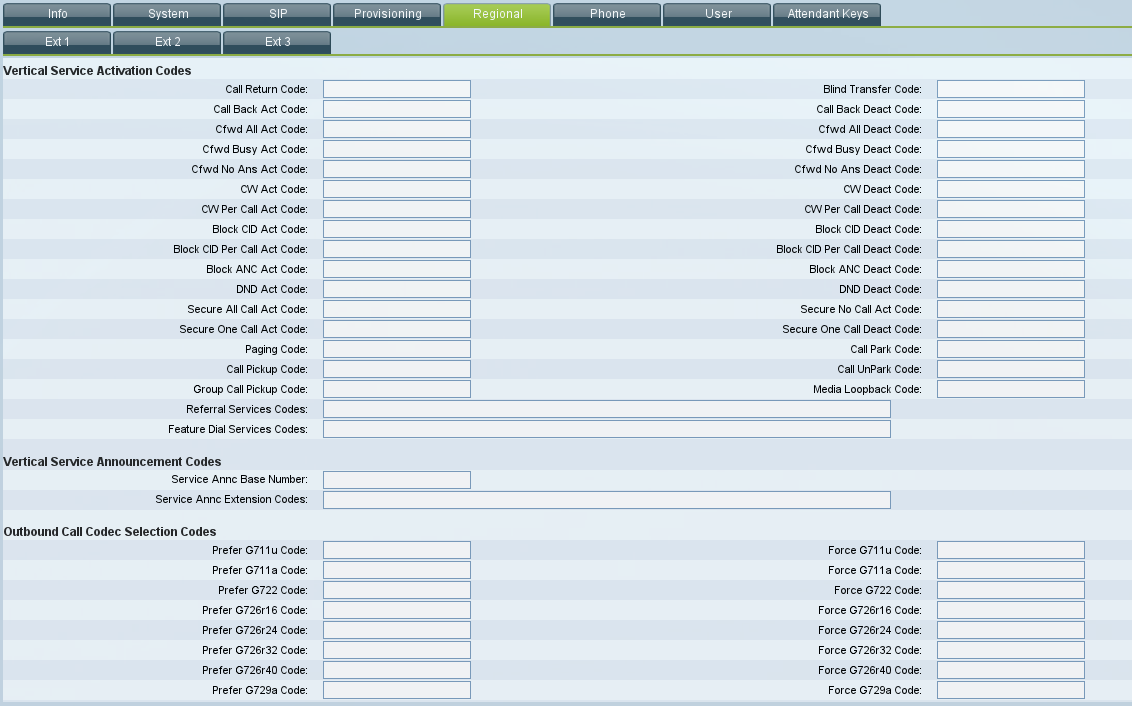Image resolution: width=1132 pixels, height=706 pixels.
Task: Open the Ext 1 tab
Action: pos(57,42)
